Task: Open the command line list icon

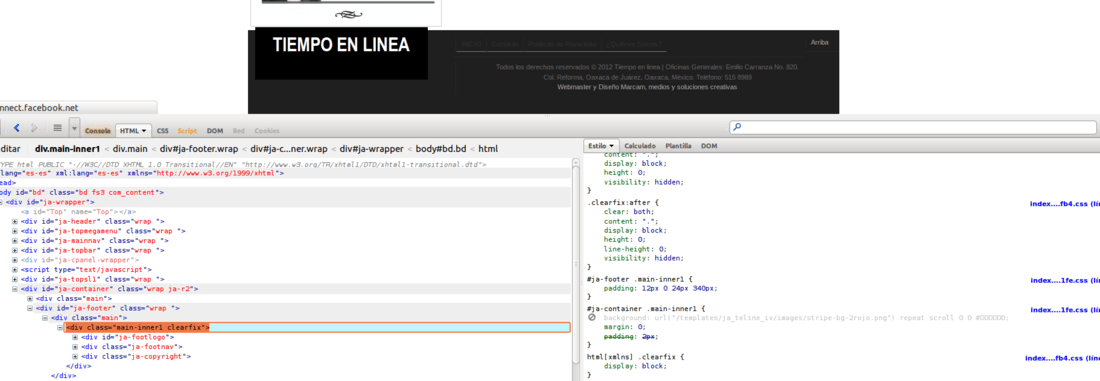Action: pos(58,128)
